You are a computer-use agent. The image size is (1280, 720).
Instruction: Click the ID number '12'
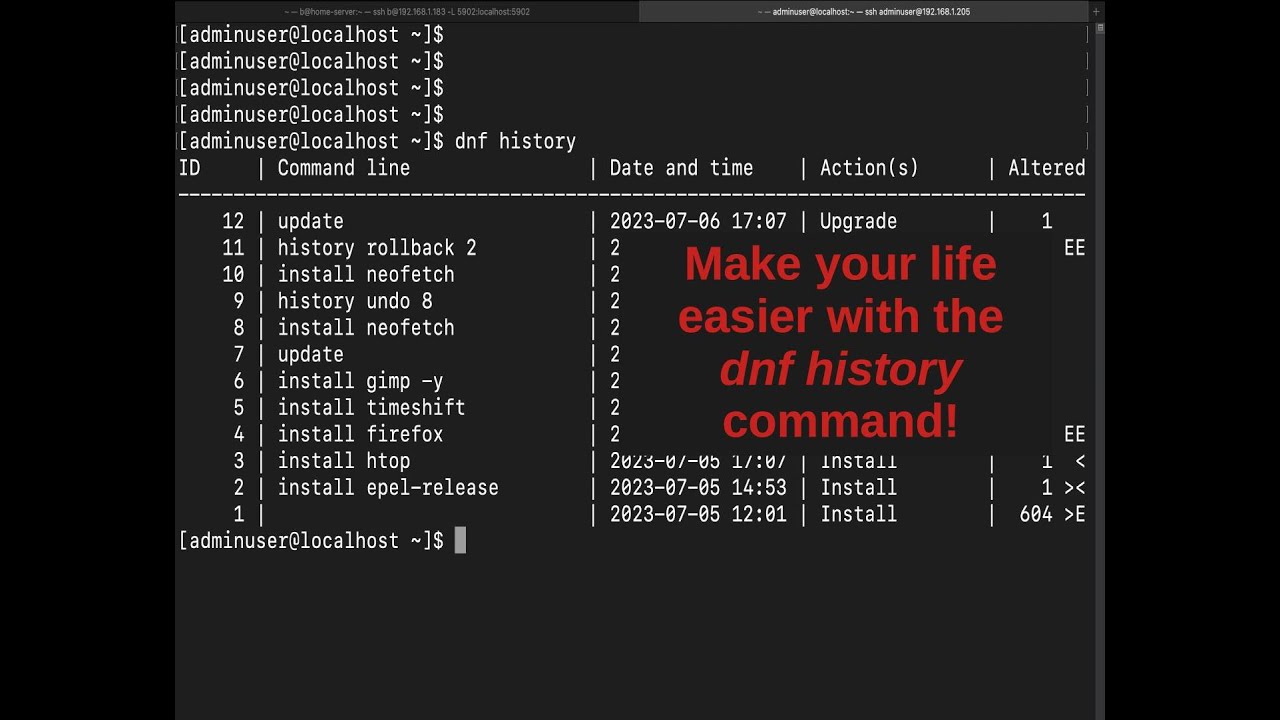pos(233,221)
